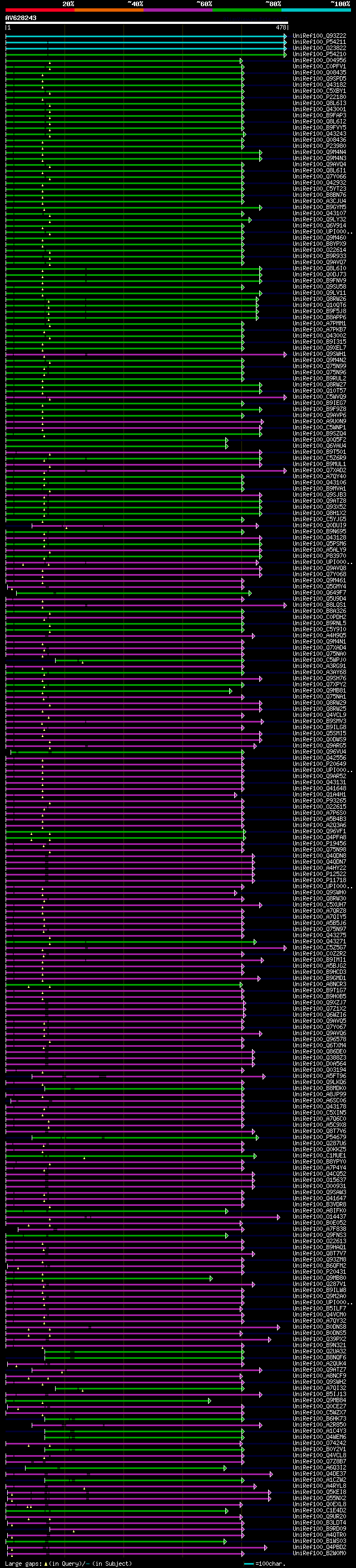Select label UniRef100_O22614

(319, 250)
